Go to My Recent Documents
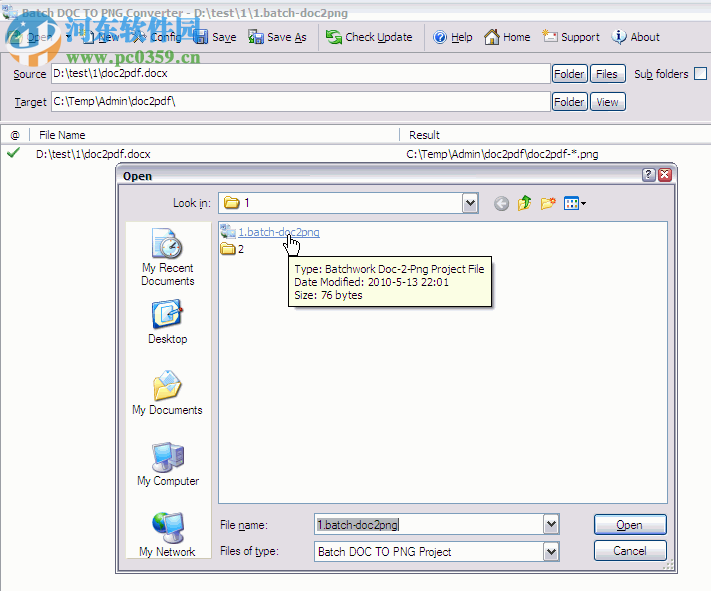711x591 pixels. pos(167,257)
